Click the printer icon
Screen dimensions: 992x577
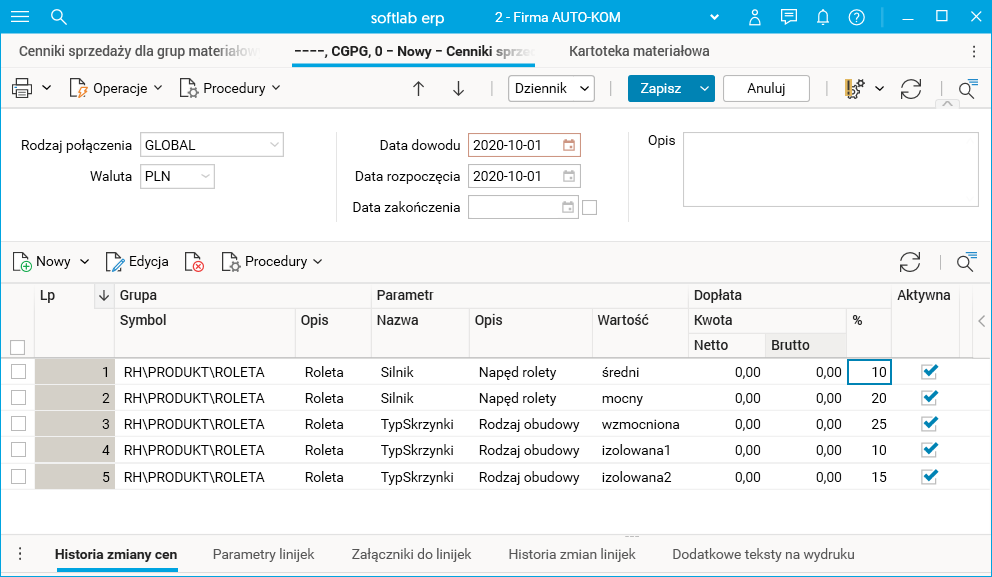[x=22, y=88]
